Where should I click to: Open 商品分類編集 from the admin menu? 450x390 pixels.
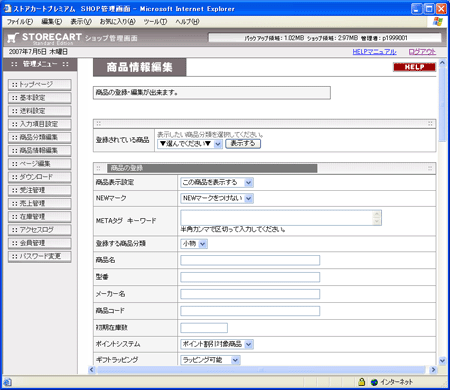(40, 137)
